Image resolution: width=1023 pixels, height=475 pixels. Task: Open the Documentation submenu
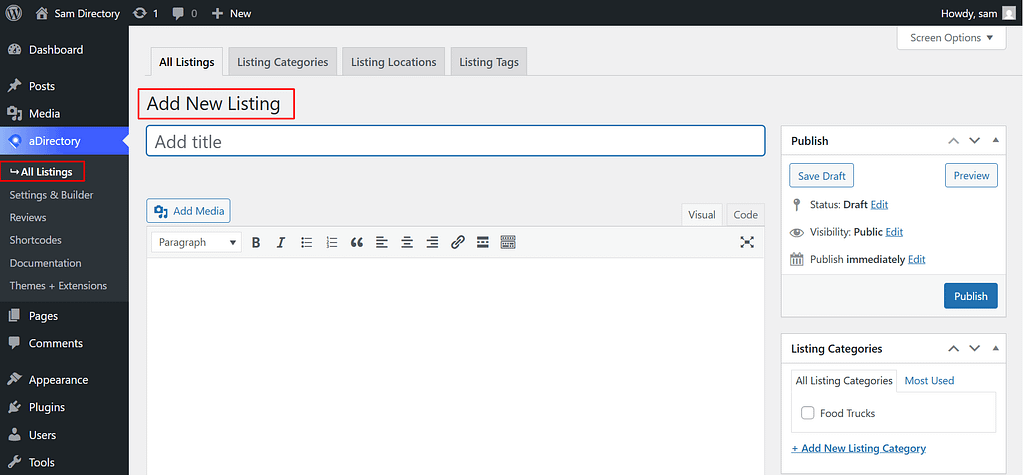(46, 263)
